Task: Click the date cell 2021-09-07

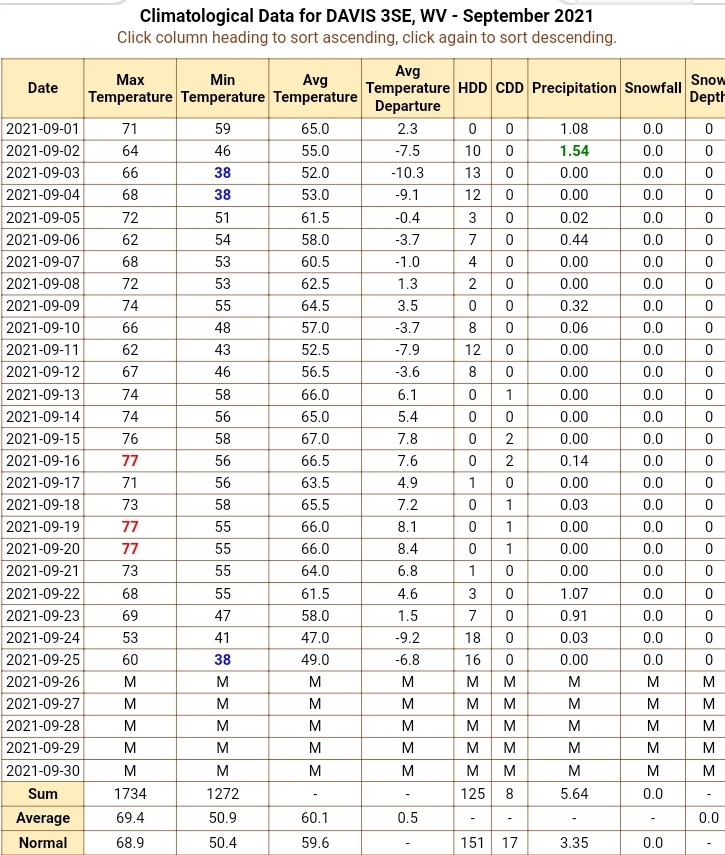Action: pos(43,262)
